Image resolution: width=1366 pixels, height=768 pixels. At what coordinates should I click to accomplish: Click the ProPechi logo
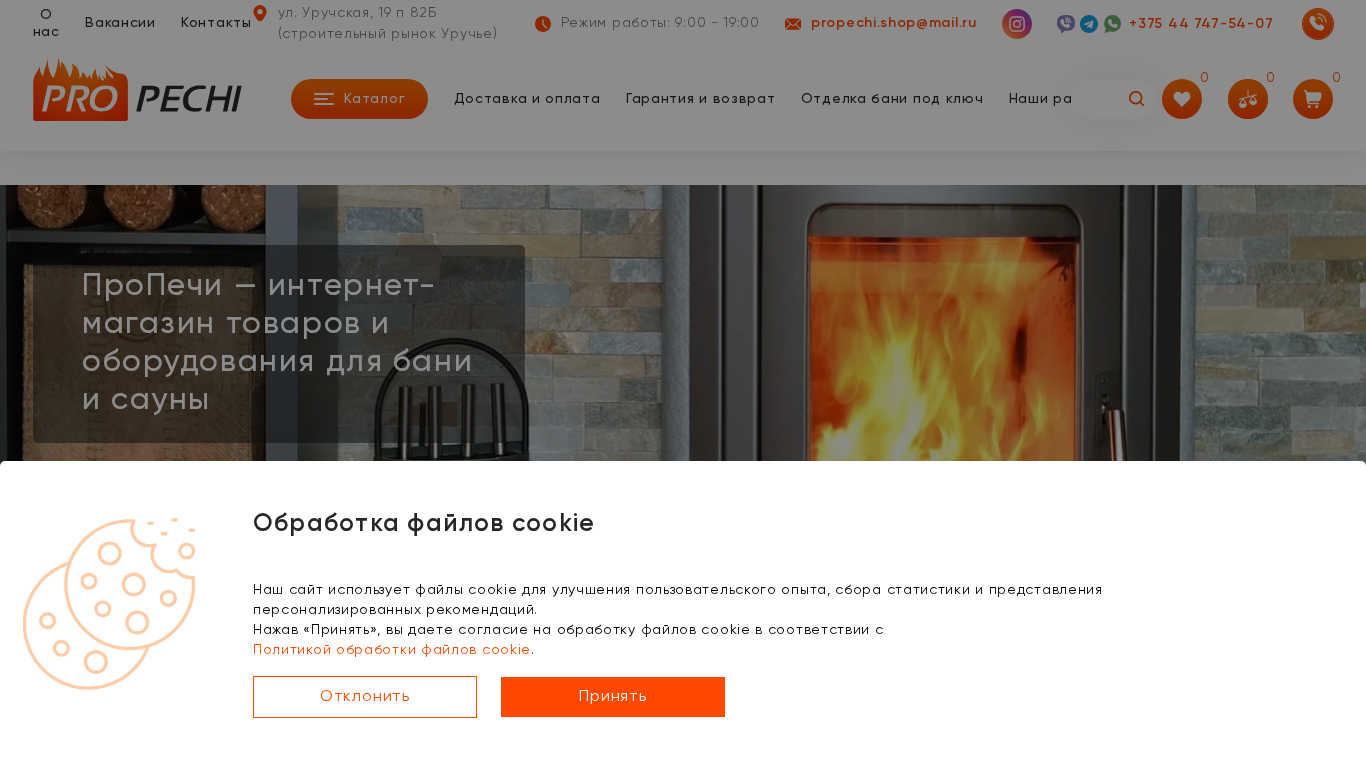click(x=137, y=90)
